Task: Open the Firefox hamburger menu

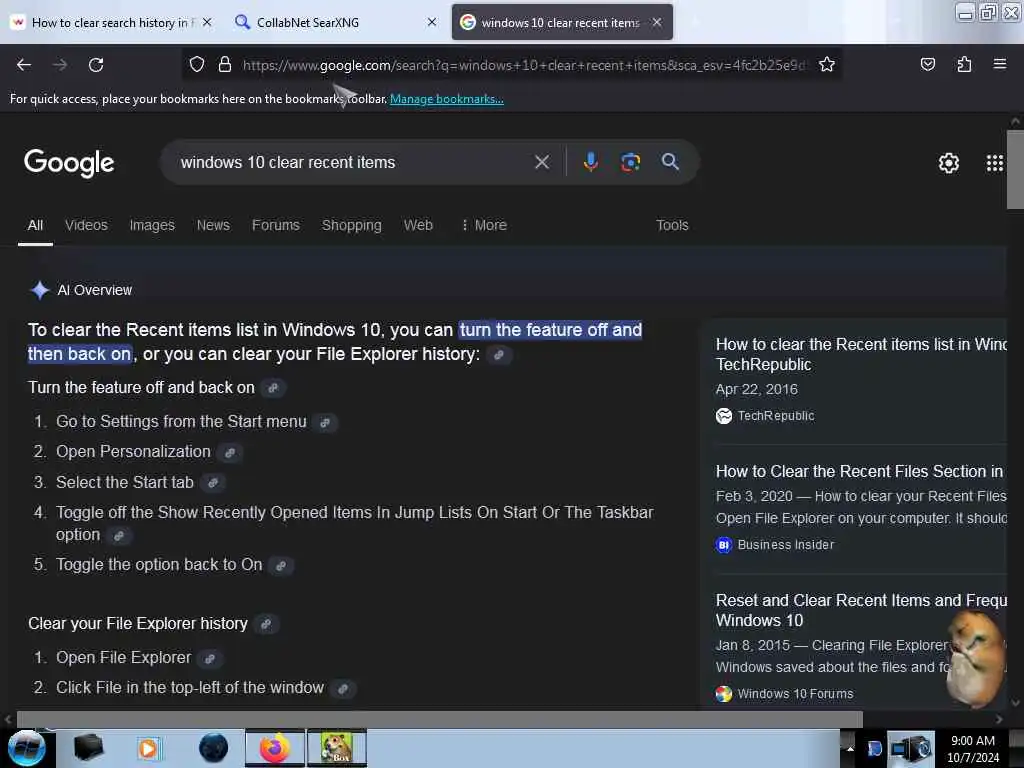Action: (999, 64)
